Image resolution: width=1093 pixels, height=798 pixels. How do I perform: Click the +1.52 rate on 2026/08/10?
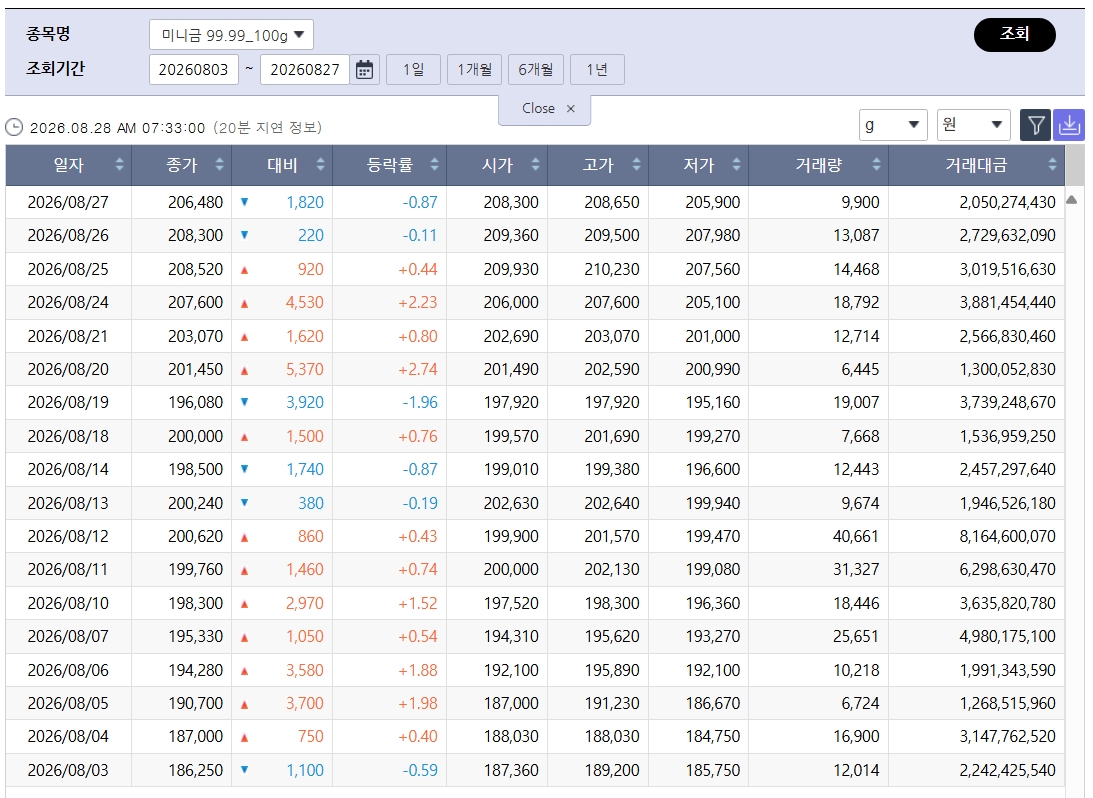point(418,603)
